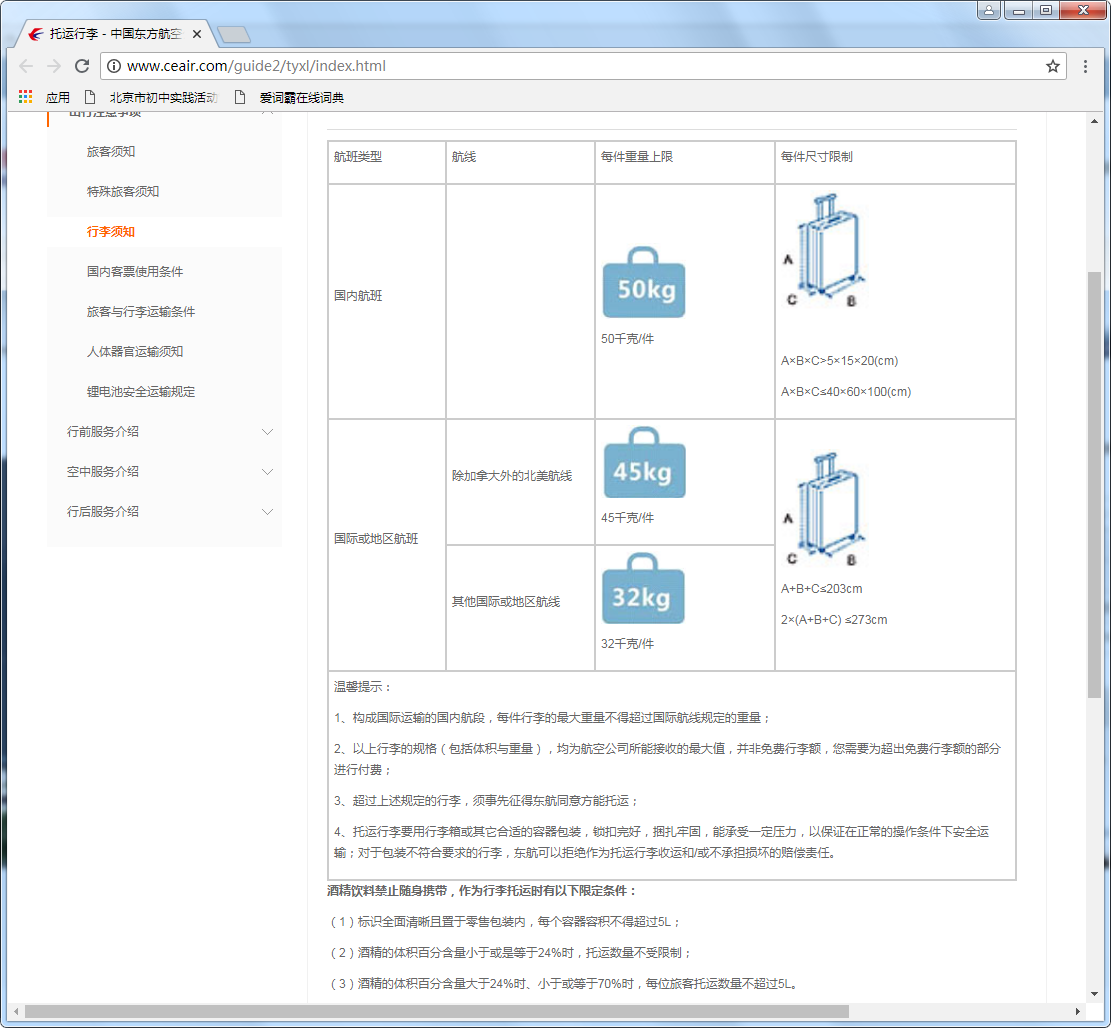This screenshot has width=1111, height=1028.
Task: Open 特殊旅客须知 in sidebar
Action: [123, 191]
